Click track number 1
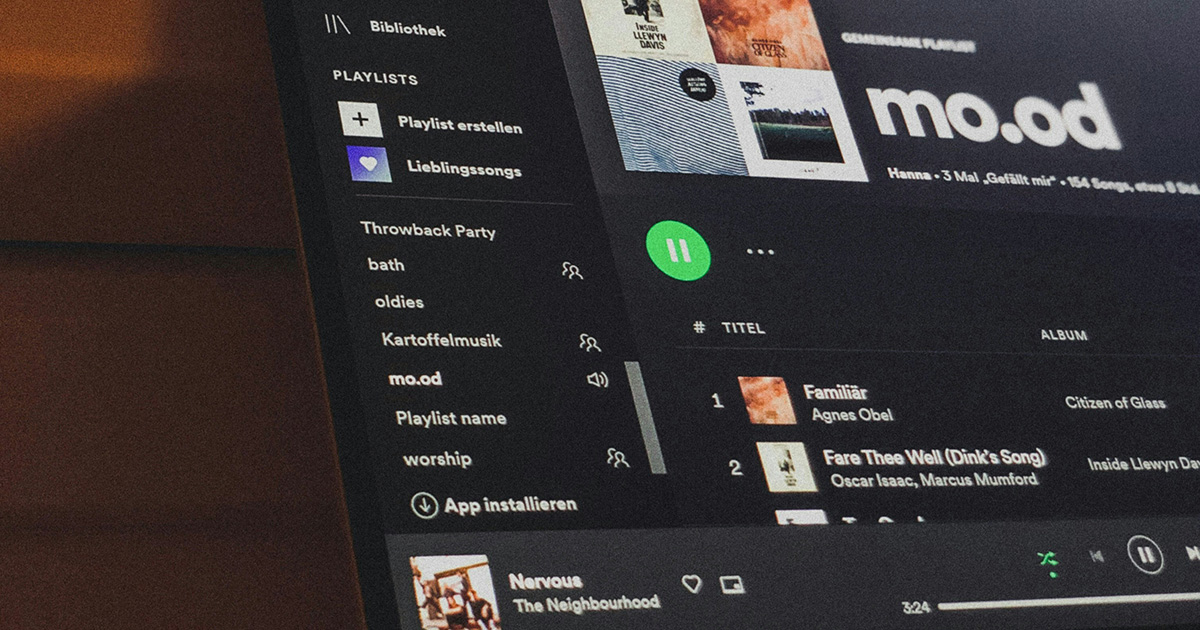 (x=717, y=401)
